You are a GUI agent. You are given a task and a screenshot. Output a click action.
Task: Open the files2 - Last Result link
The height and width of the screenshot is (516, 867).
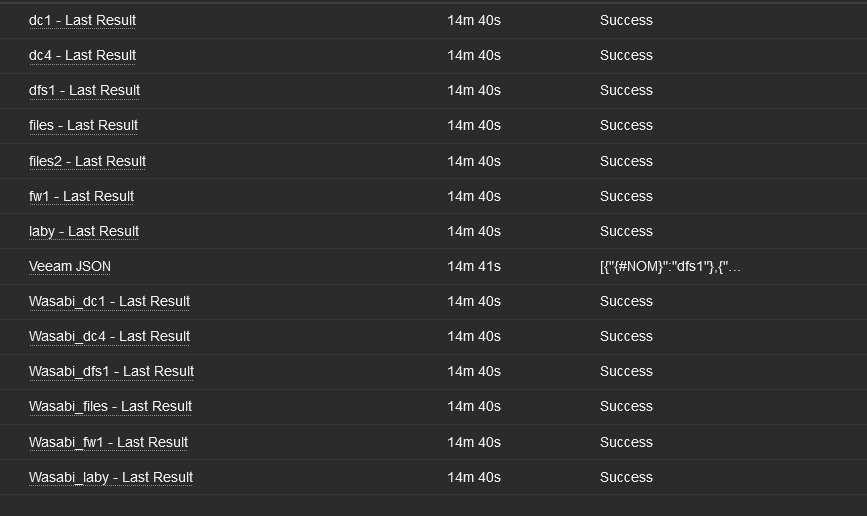coord(87,161)
